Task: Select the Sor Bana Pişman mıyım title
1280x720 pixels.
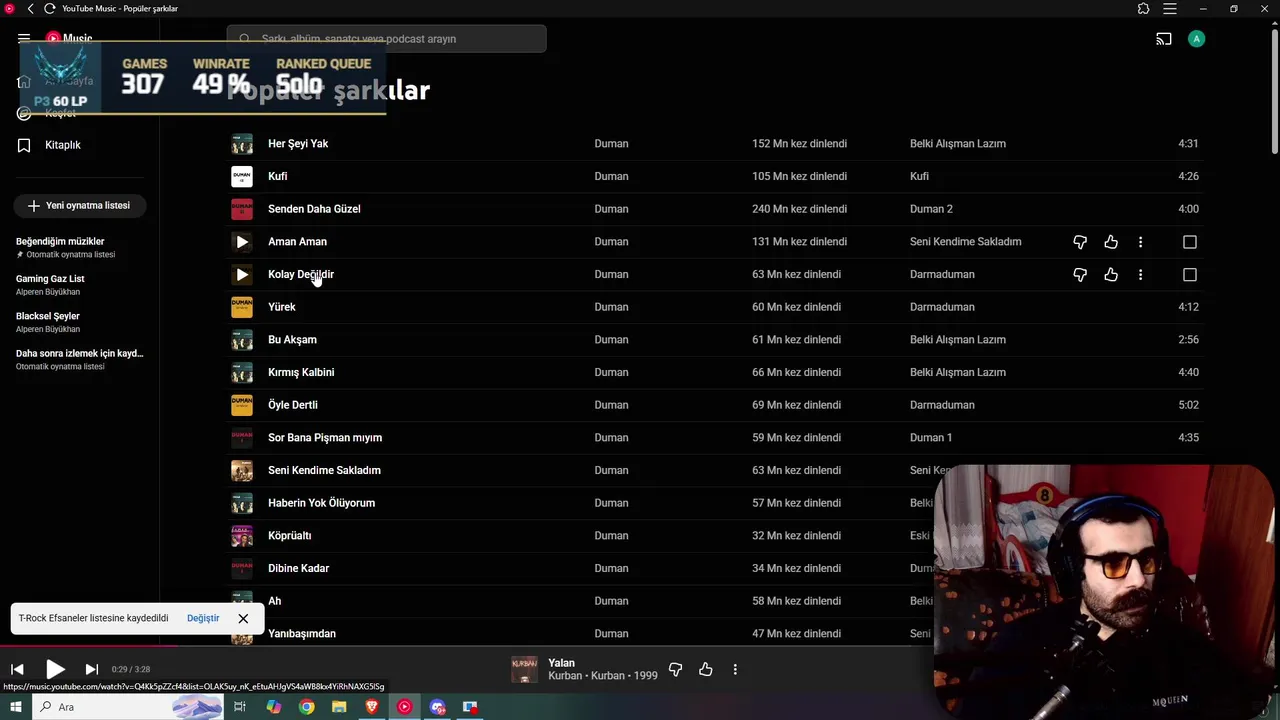Action: coord(325,438)
